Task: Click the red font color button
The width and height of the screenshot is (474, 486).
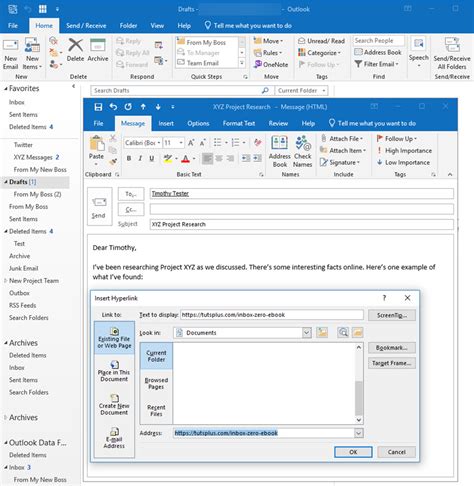Action: [186, 159]
